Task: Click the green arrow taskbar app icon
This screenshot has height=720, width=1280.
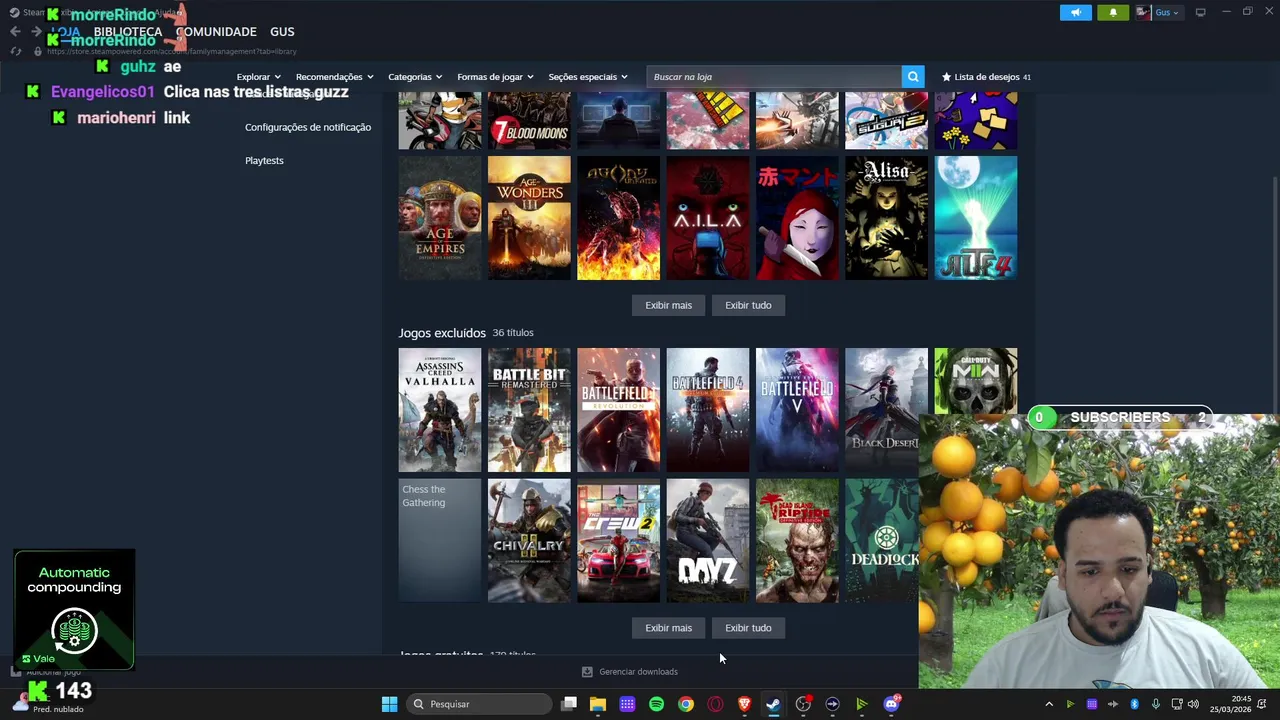Action: pyautogui.click(x=861, y=704)
